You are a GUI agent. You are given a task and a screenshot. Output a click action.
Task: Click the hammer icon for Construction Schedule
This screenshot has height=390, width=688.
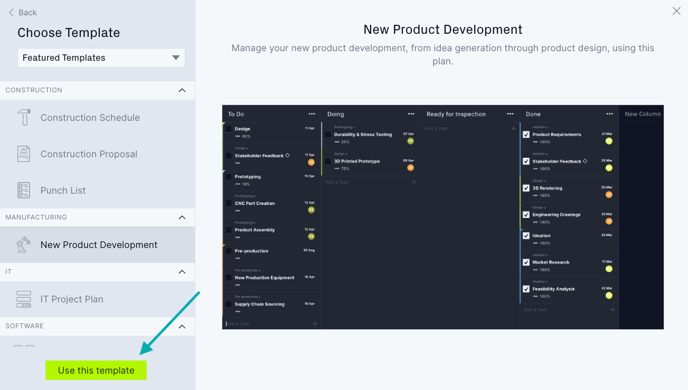24,117
